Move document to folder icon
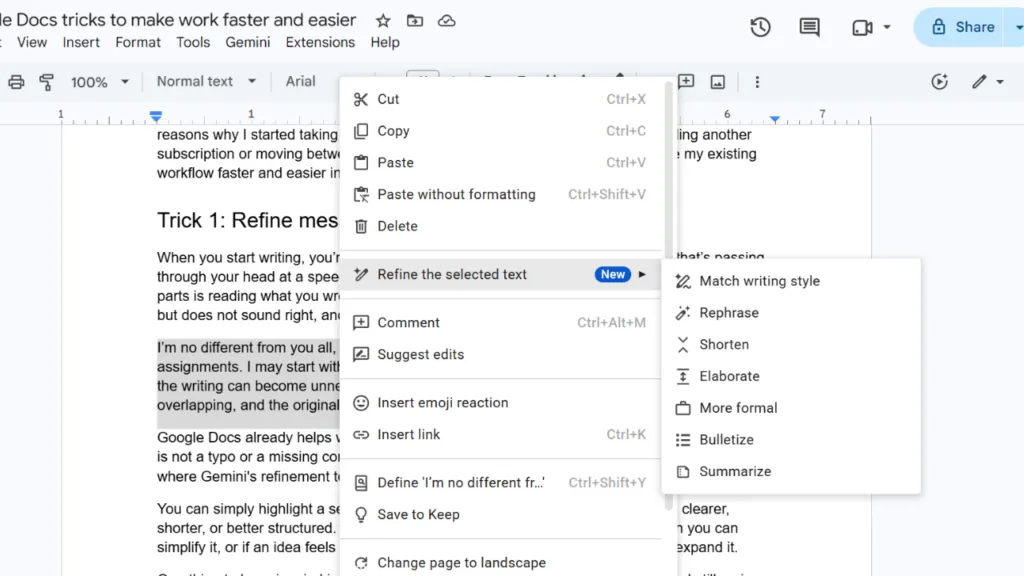Image resolution: width=1024 pixels, height=576 pixels. pos(415,21)
